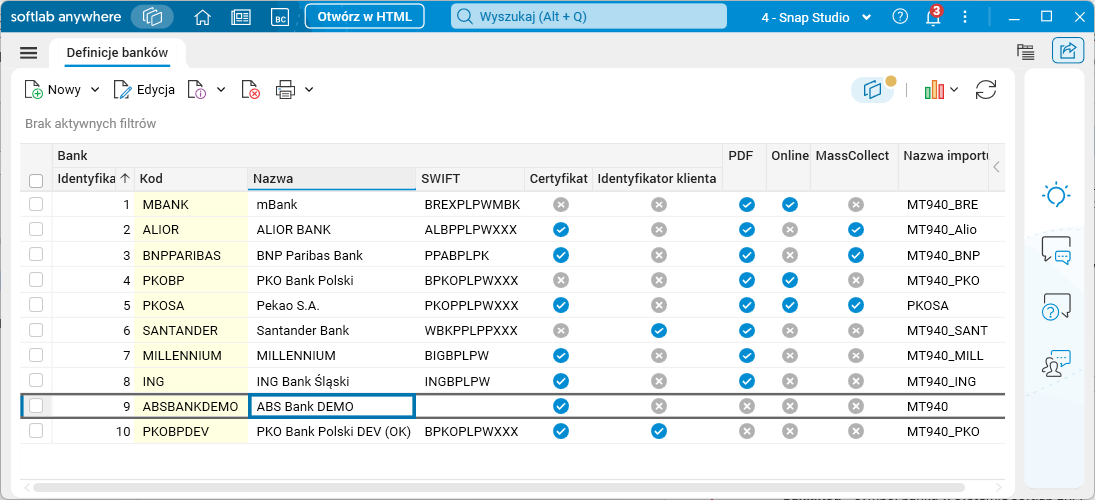Click the home icon in title bar

203,17
